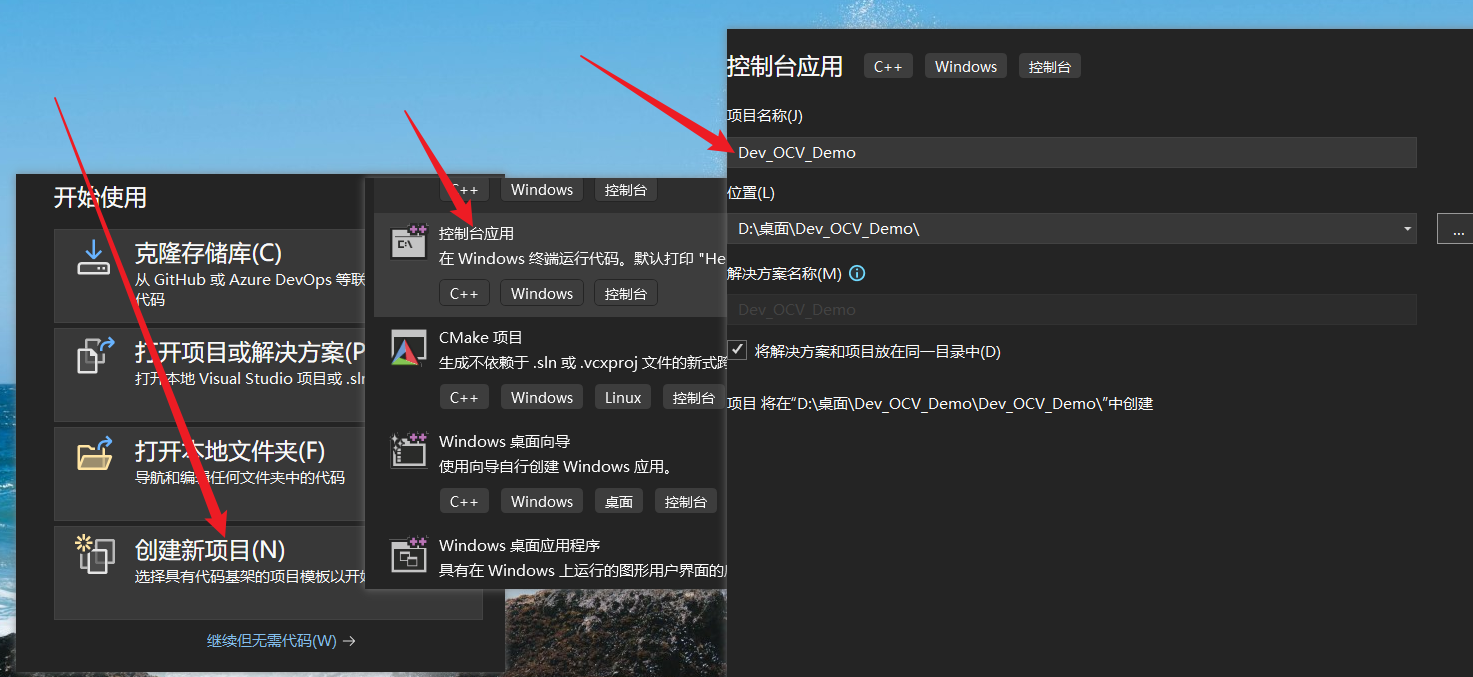Click the open project or solution icon
The image size is (1473, 677).
(x=96, y=355)
